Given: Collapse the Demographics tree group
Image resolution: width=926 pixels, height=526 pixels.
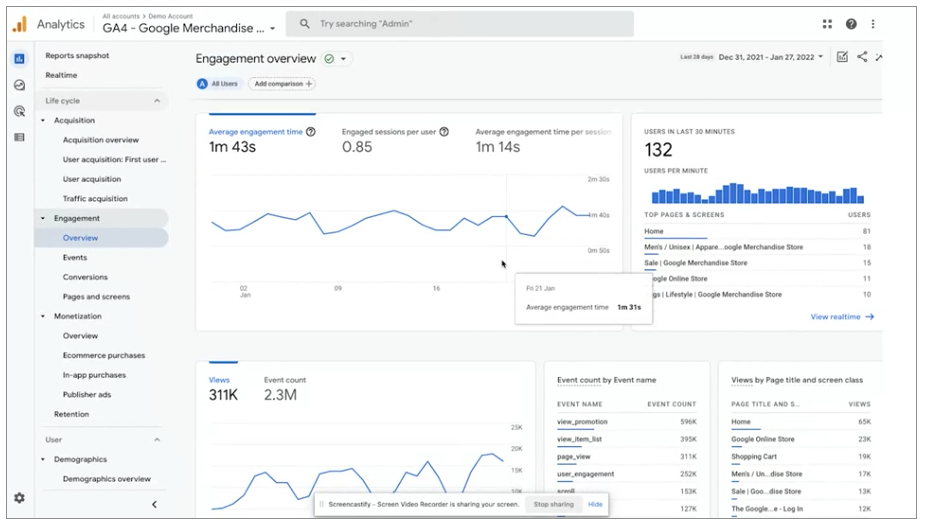Looking at the screenshot, I should point(43,459).
